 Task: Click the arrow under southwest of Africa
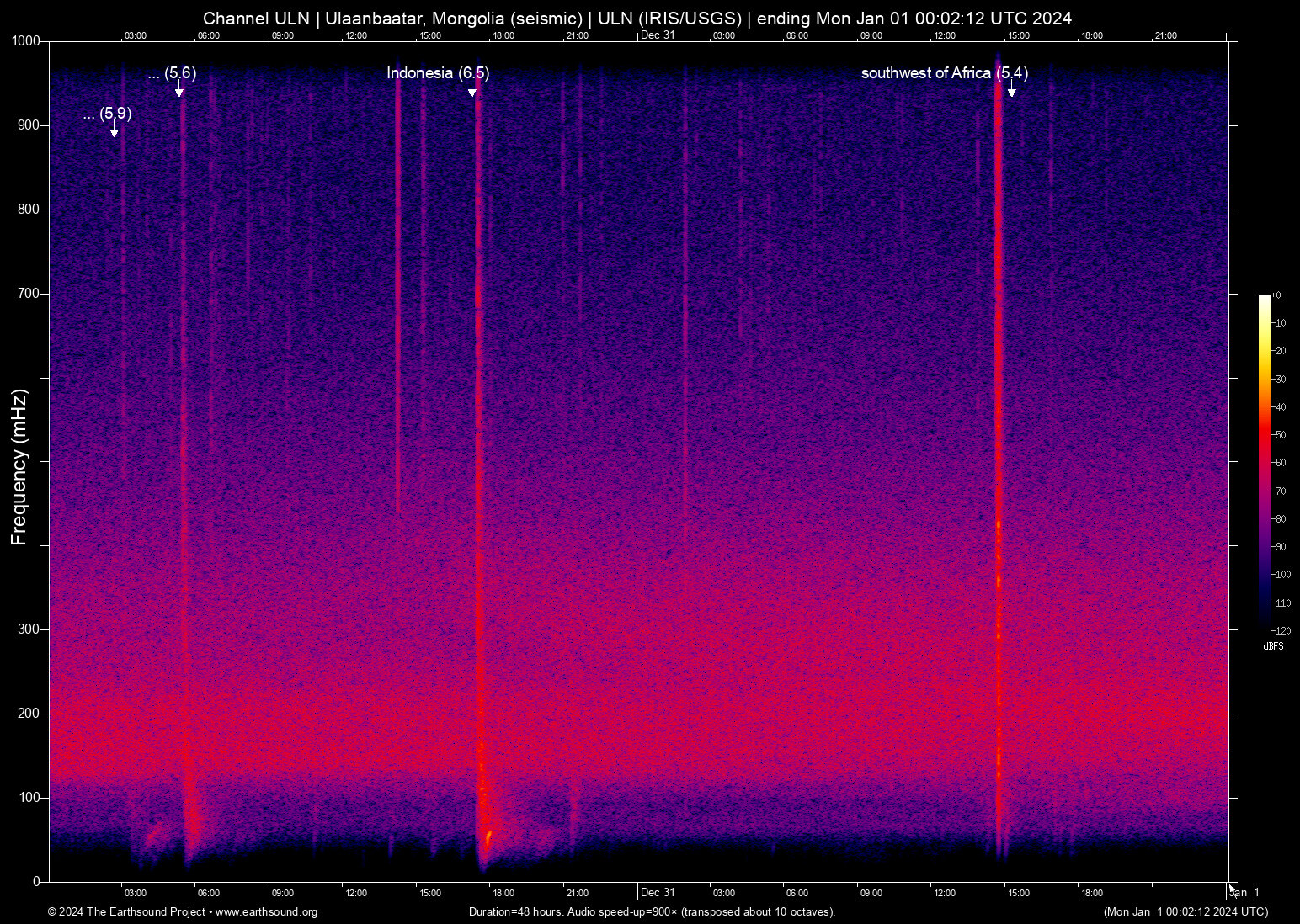1011,93
